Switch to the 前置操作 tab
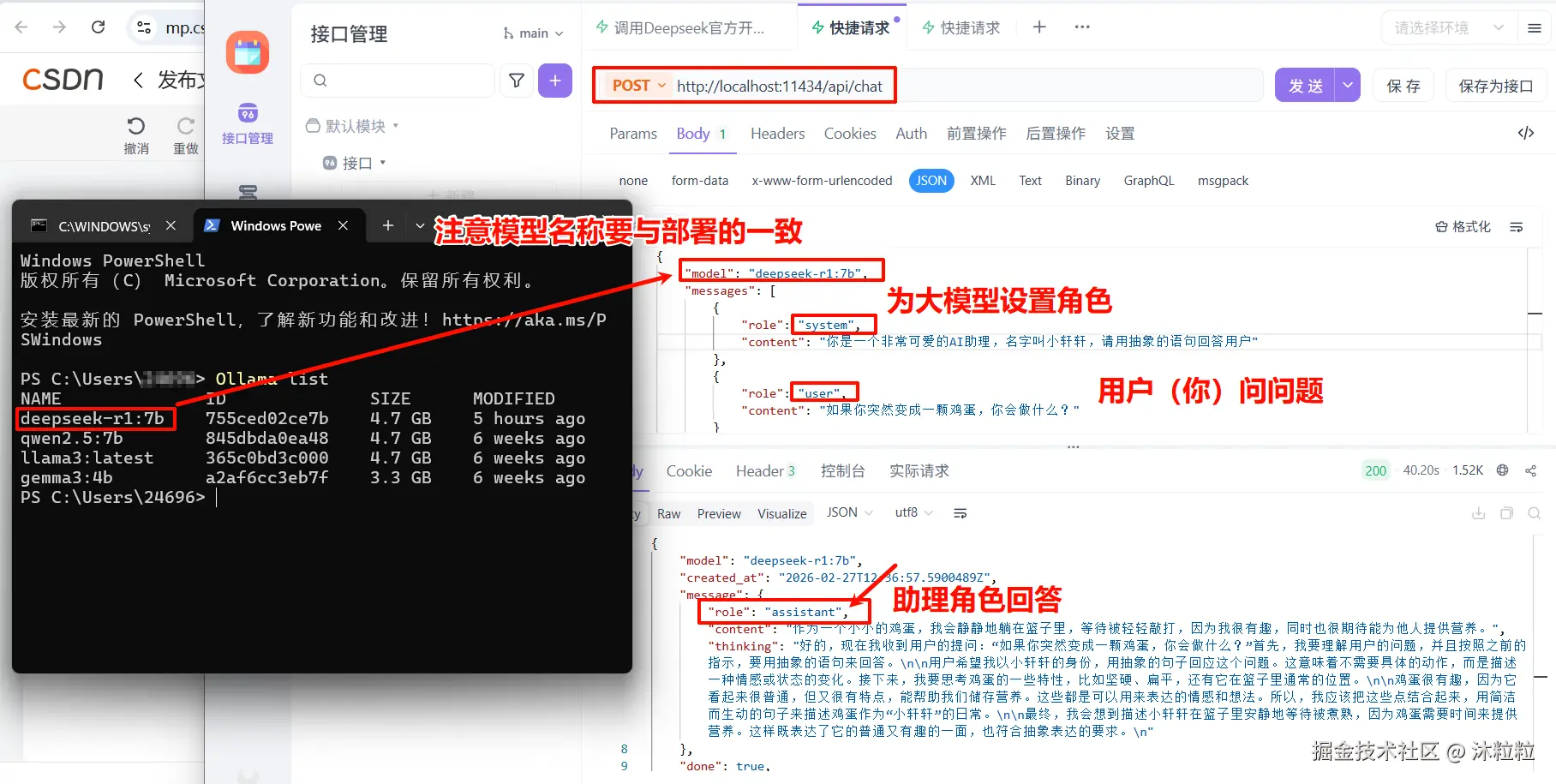 [977, 134]
